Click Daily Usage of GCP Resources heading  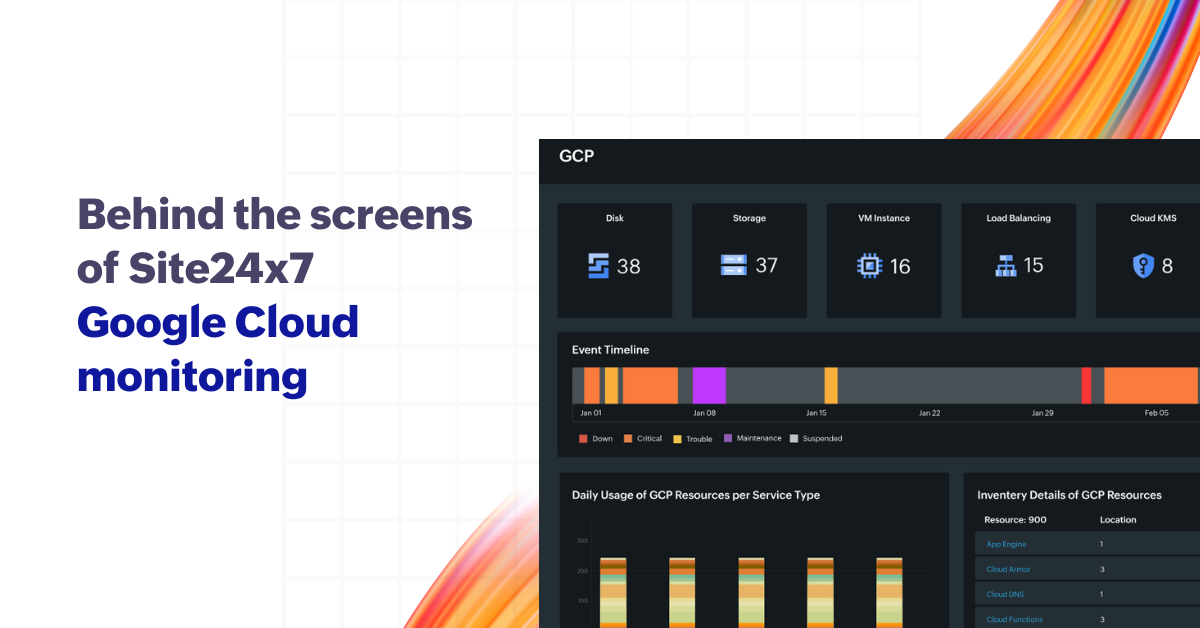pyautogui.click(x=696, y=495)
